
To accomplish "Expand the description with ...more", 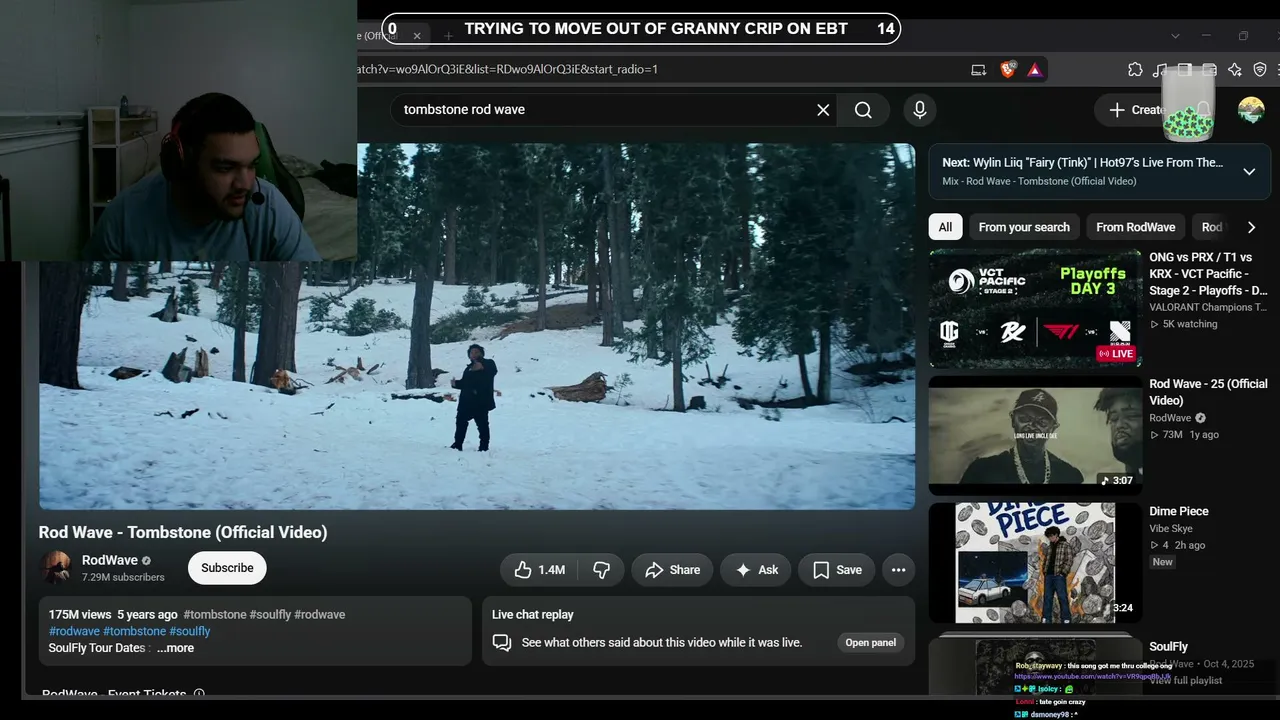I will [175, 648].
